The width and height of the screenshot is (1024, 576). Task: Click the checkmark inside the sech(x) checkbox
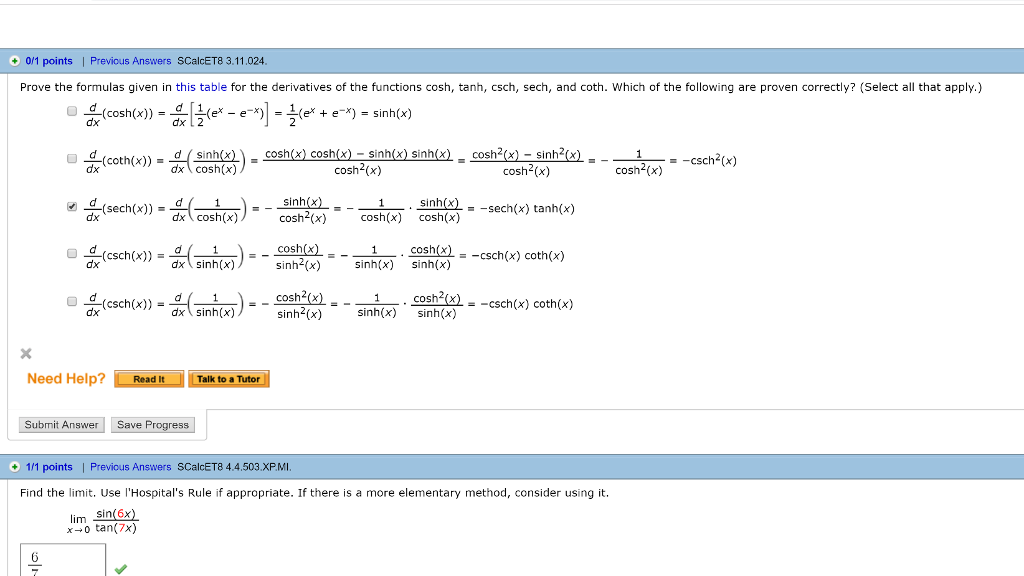tap(71, 204)
